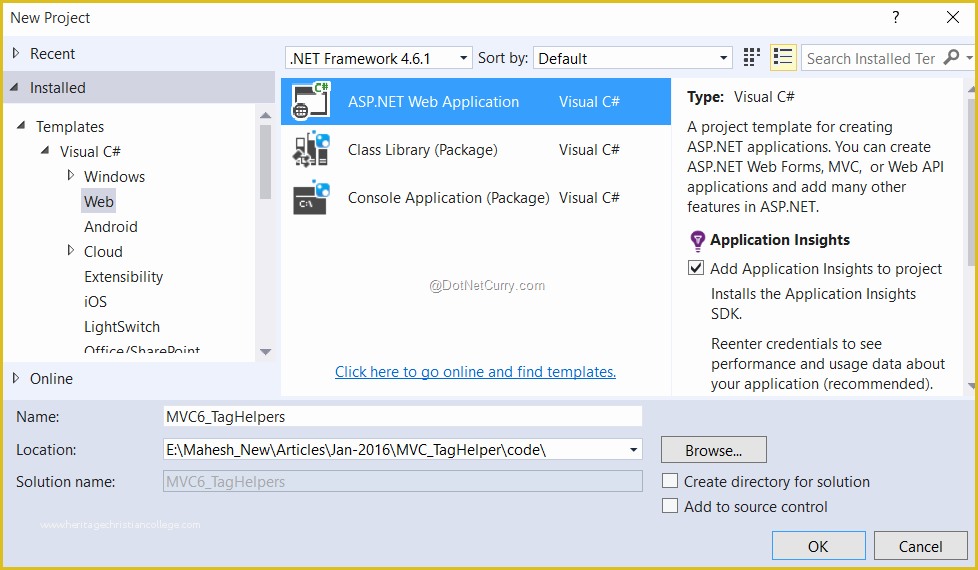This screenshot has height=570, width=978.
Task: Enable Create directory for solution
Action: 670,481
